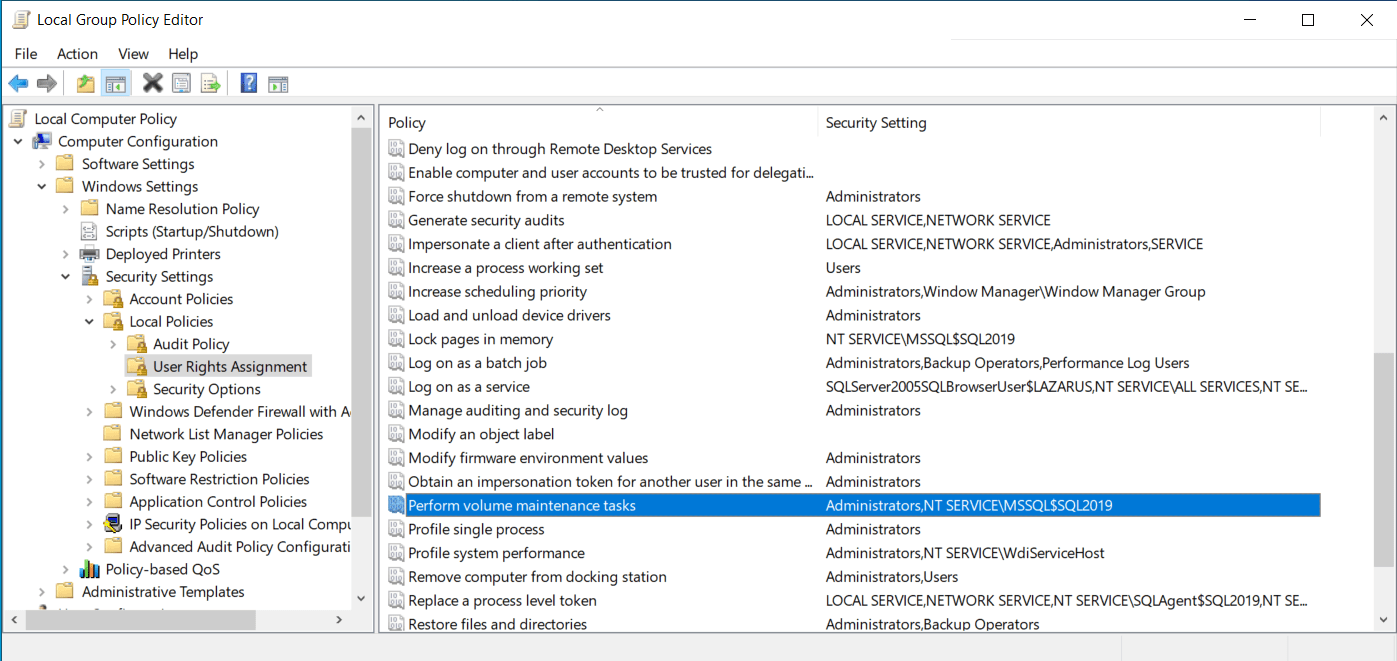Open the Lock pages in memory policy

479,338
